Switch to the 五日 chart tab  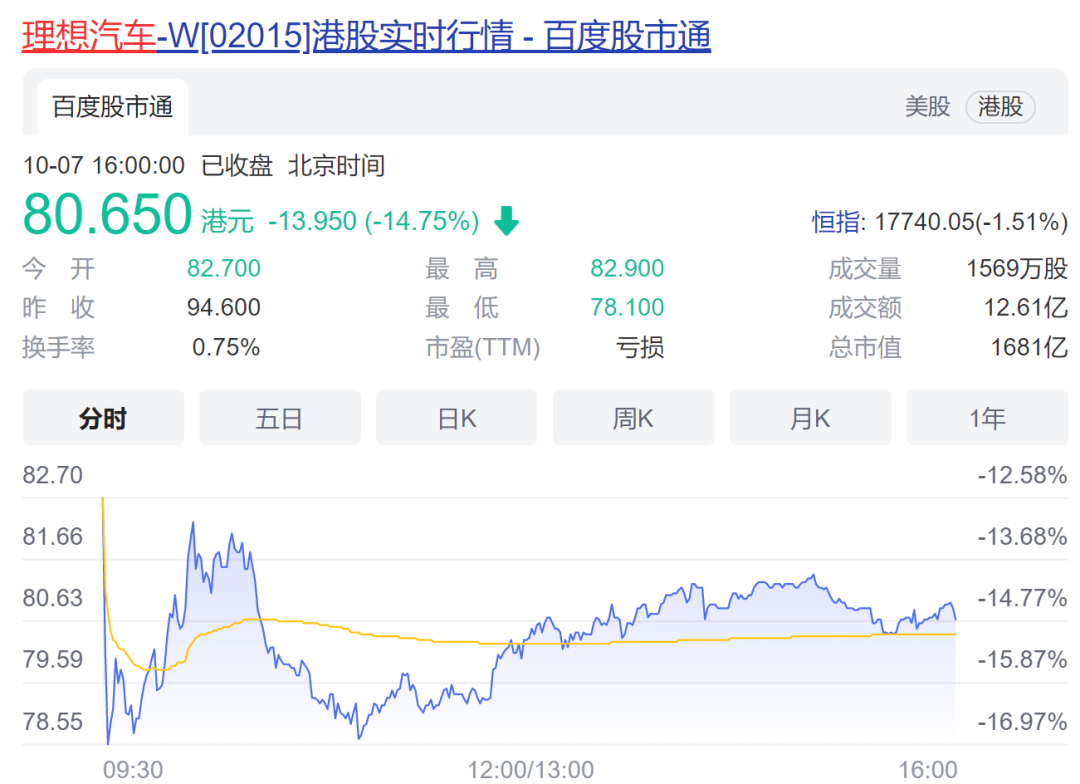click(280, 417)
